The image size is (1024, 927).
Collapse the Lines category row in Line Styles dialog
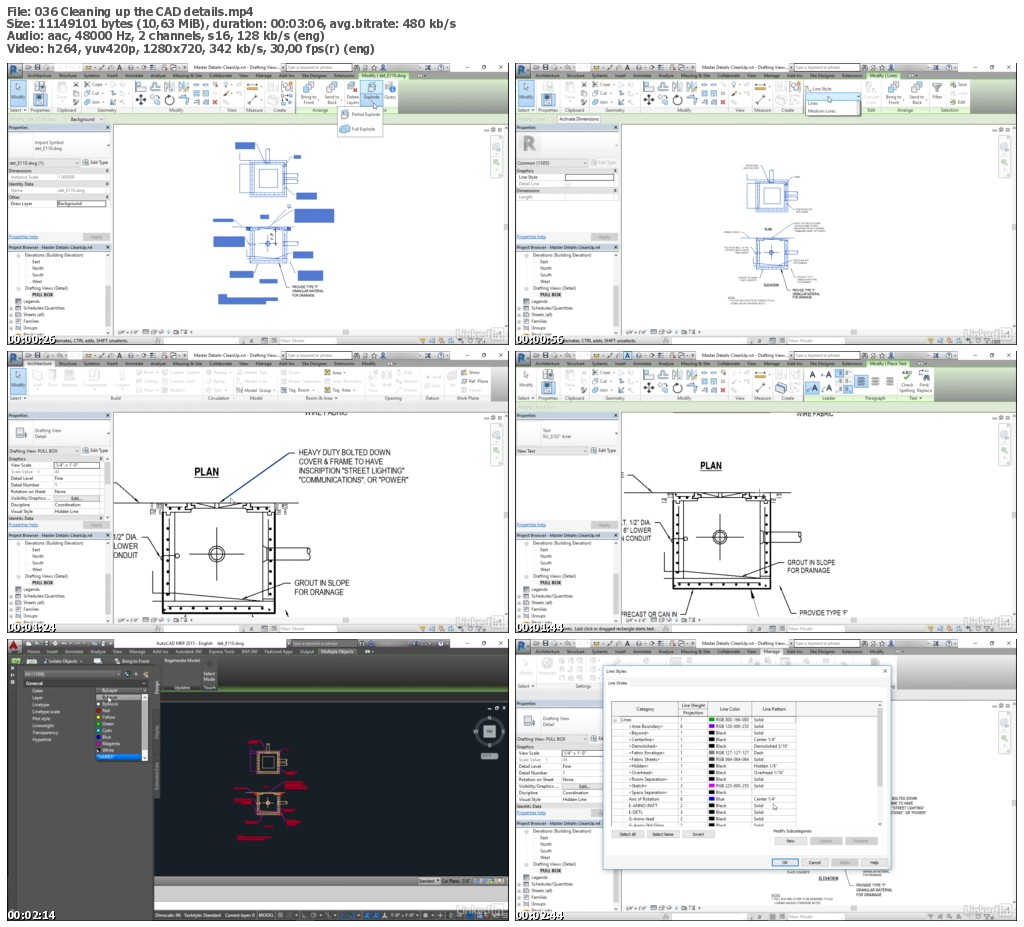click(615, 719)
